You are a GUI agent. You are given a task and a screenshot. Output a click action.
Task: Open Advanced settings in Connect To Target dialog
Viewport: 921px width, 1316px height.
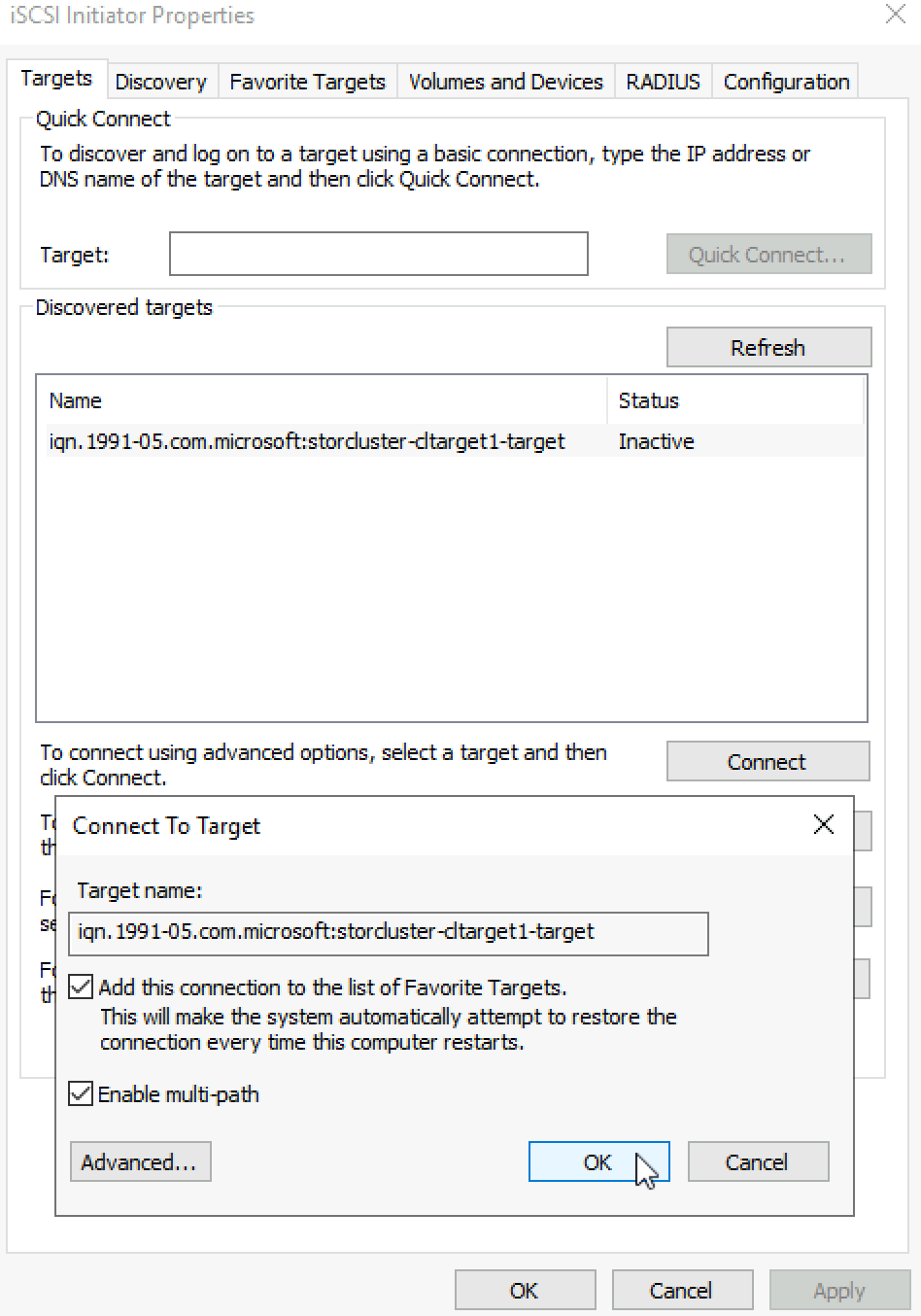140,1161
